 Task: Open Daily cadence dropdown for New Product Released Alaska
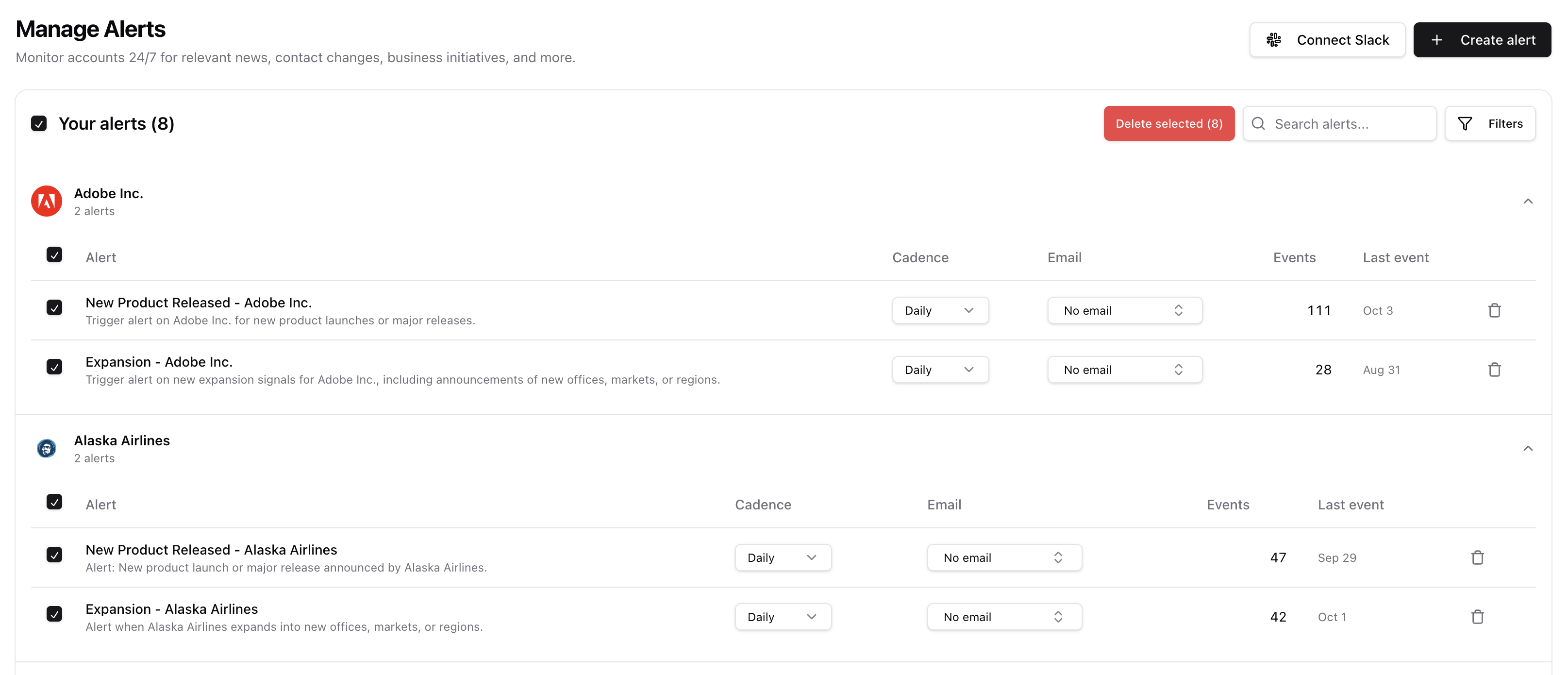coord(783,557)
